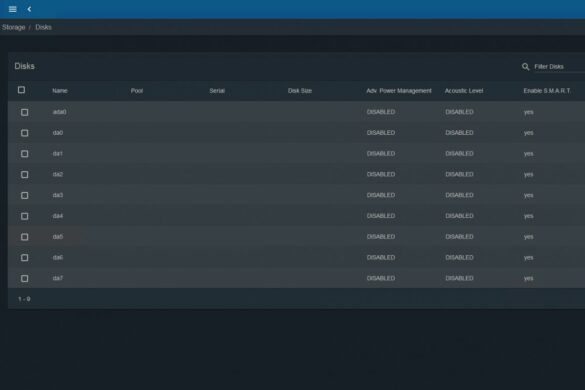Image resolution: width=585 pixels, height=390 pixels.
Task: Tick the da2 row checkbox
Action: tap(25, 174)
